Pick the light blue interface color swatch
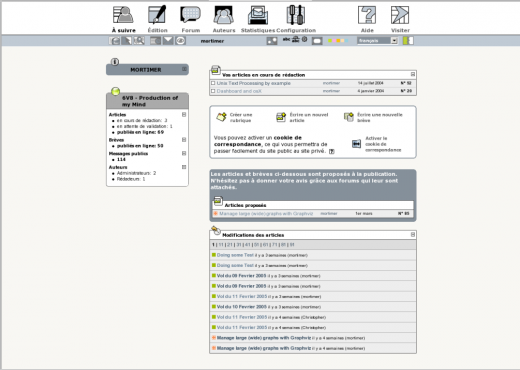520x370 pixels. [346, 41]
